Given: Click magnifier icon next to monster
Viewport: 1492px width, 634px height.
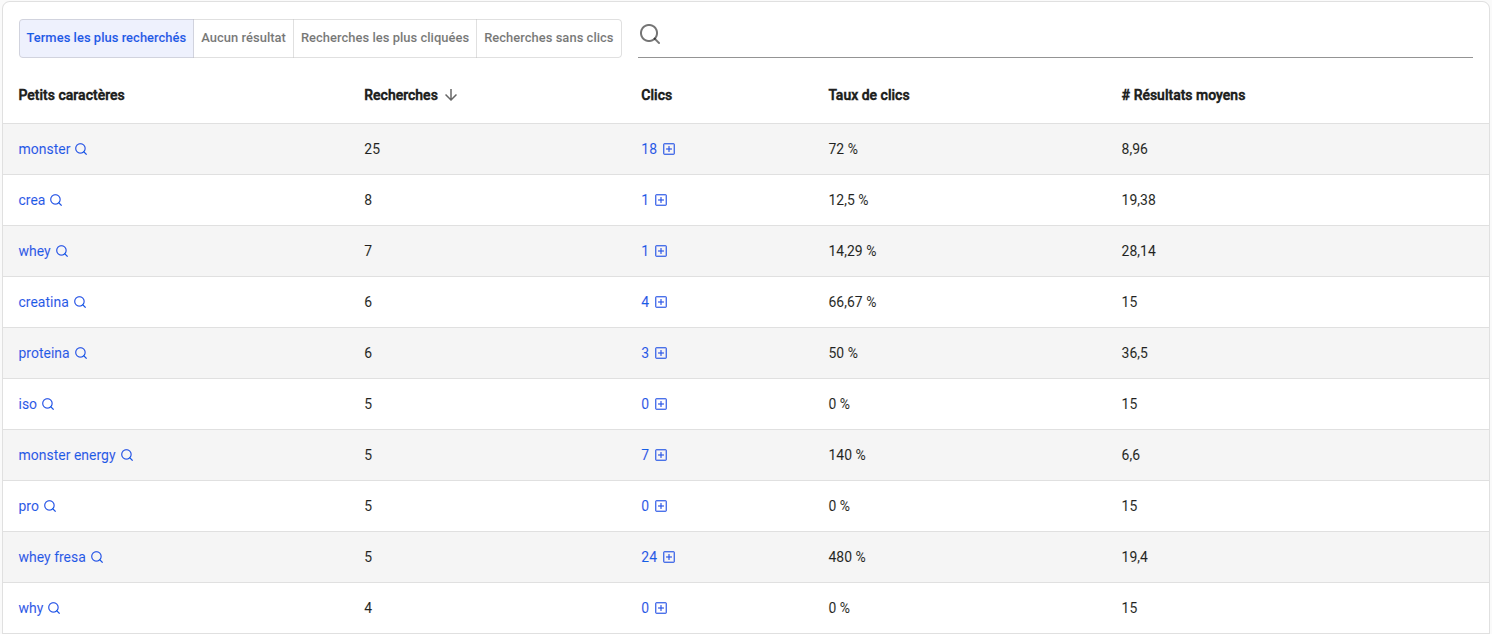Looking at the screenshot, I should pos(82,149).
